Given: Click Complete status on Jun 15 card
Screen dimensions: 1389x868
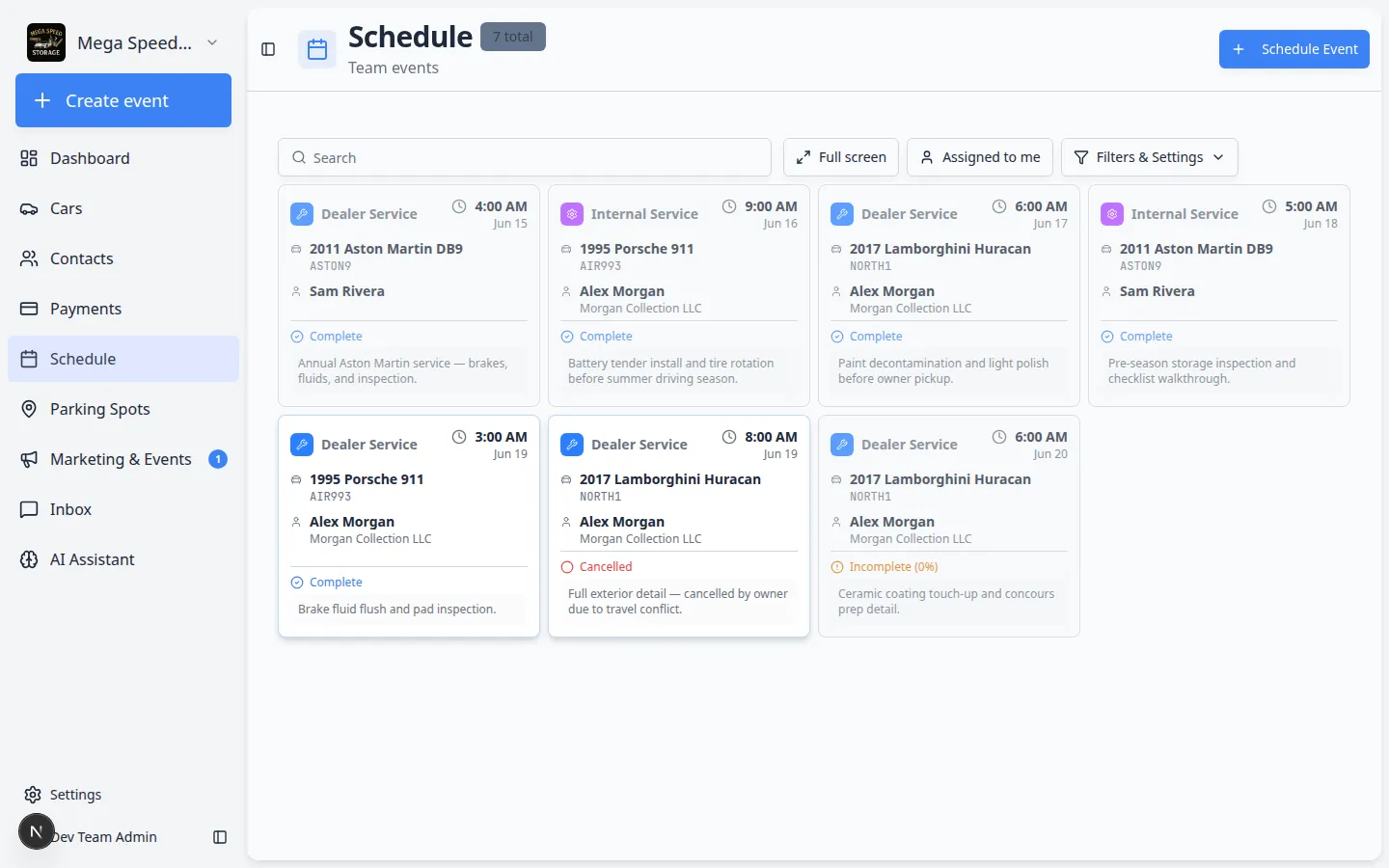Looking at the screenshot, I should (326, 337).
